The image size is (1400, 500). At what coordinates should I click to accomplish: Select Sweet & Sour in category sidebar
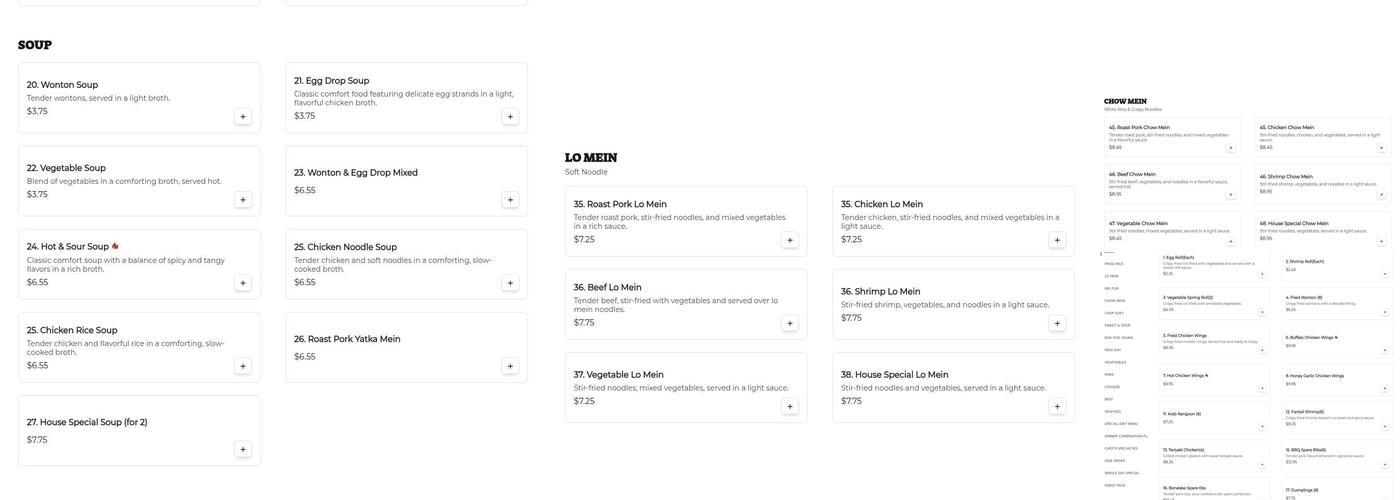[x=1118, y=325]
